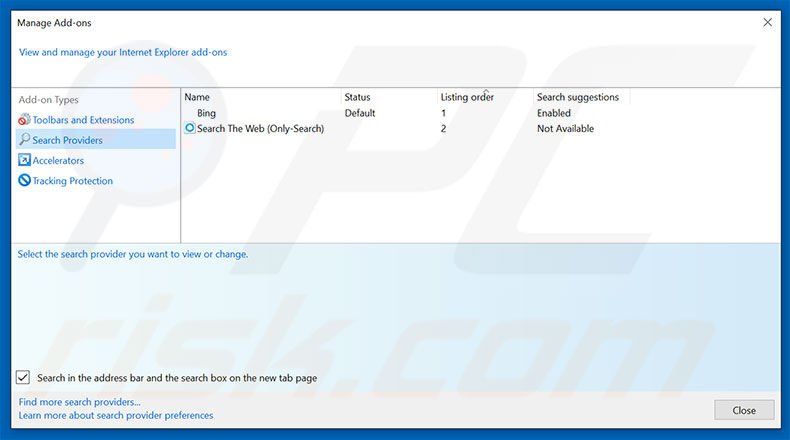790x440 pixels.
Task: Click the Enabled search suggestions value
Action: point(554,113)
